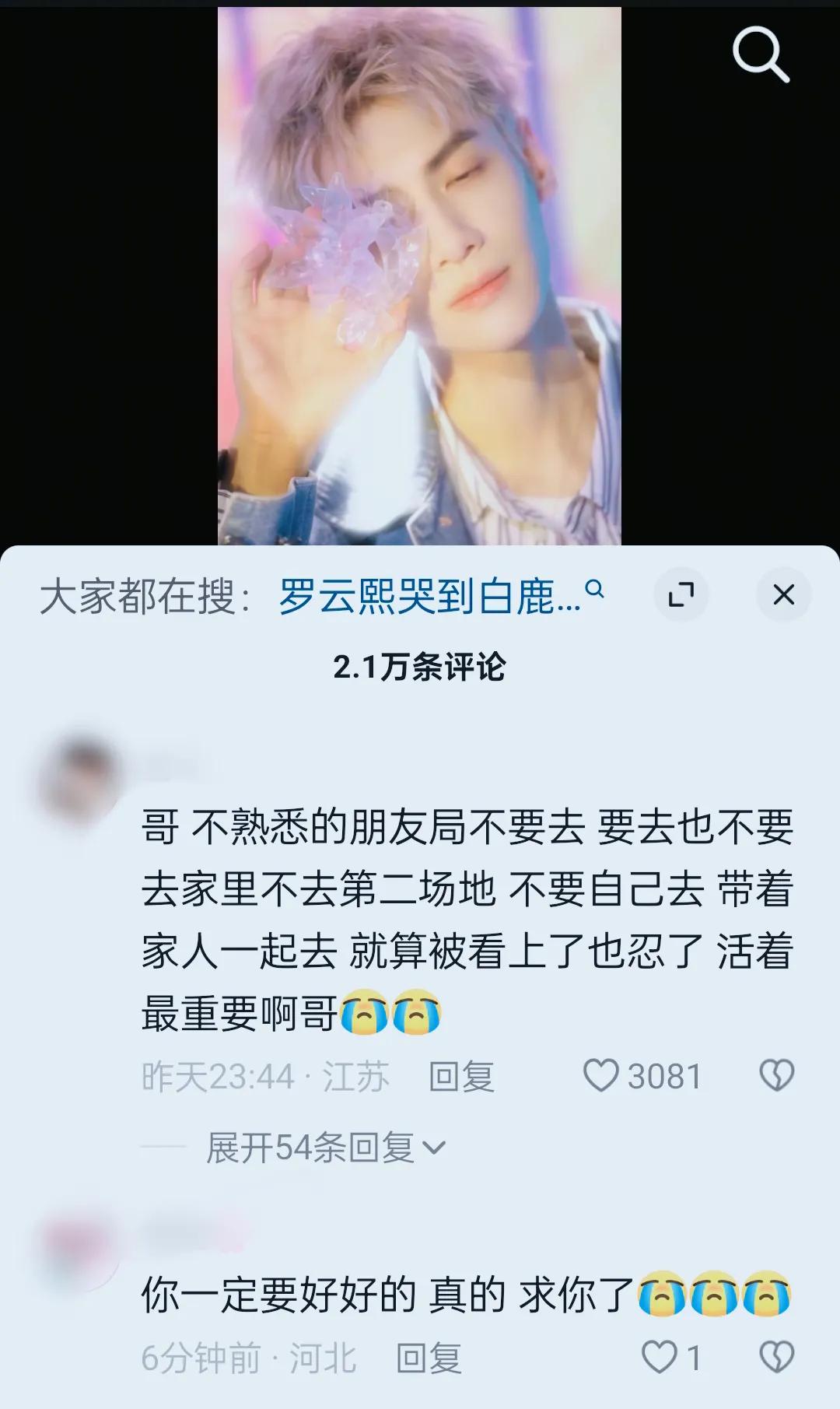Expand 展开54条回复 replies
The width and height of the screenshot is (840, 1409).
click(325, 1148)
